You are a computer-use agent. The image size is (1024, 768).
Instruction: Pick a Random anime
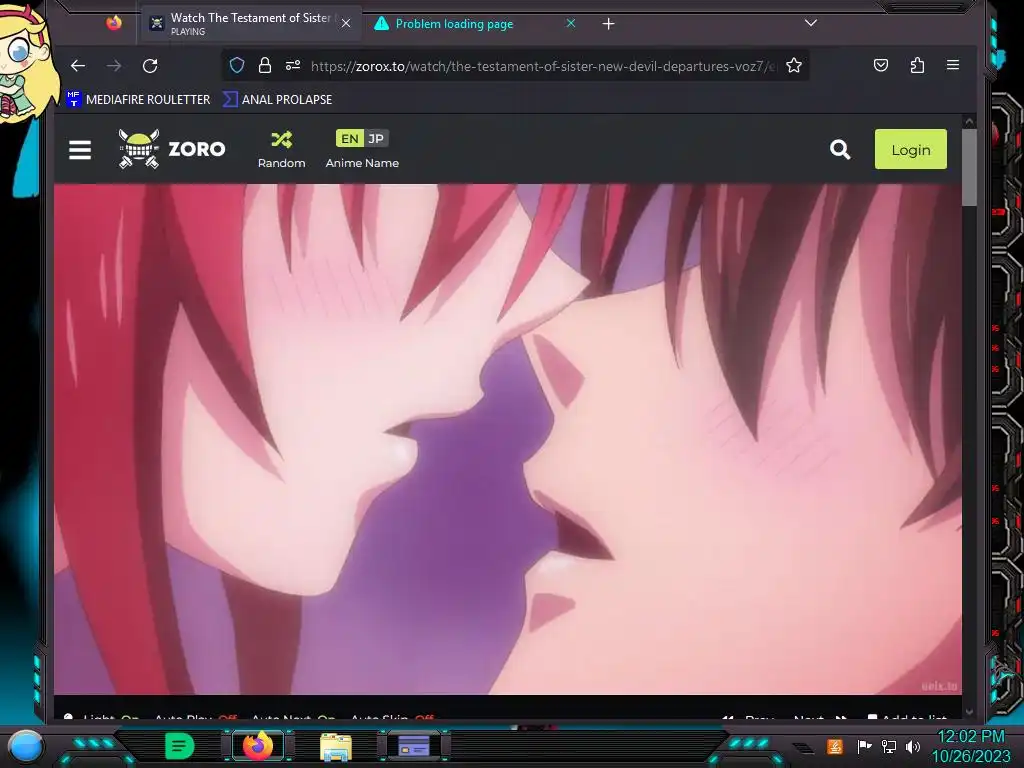(x=281, y=149)
